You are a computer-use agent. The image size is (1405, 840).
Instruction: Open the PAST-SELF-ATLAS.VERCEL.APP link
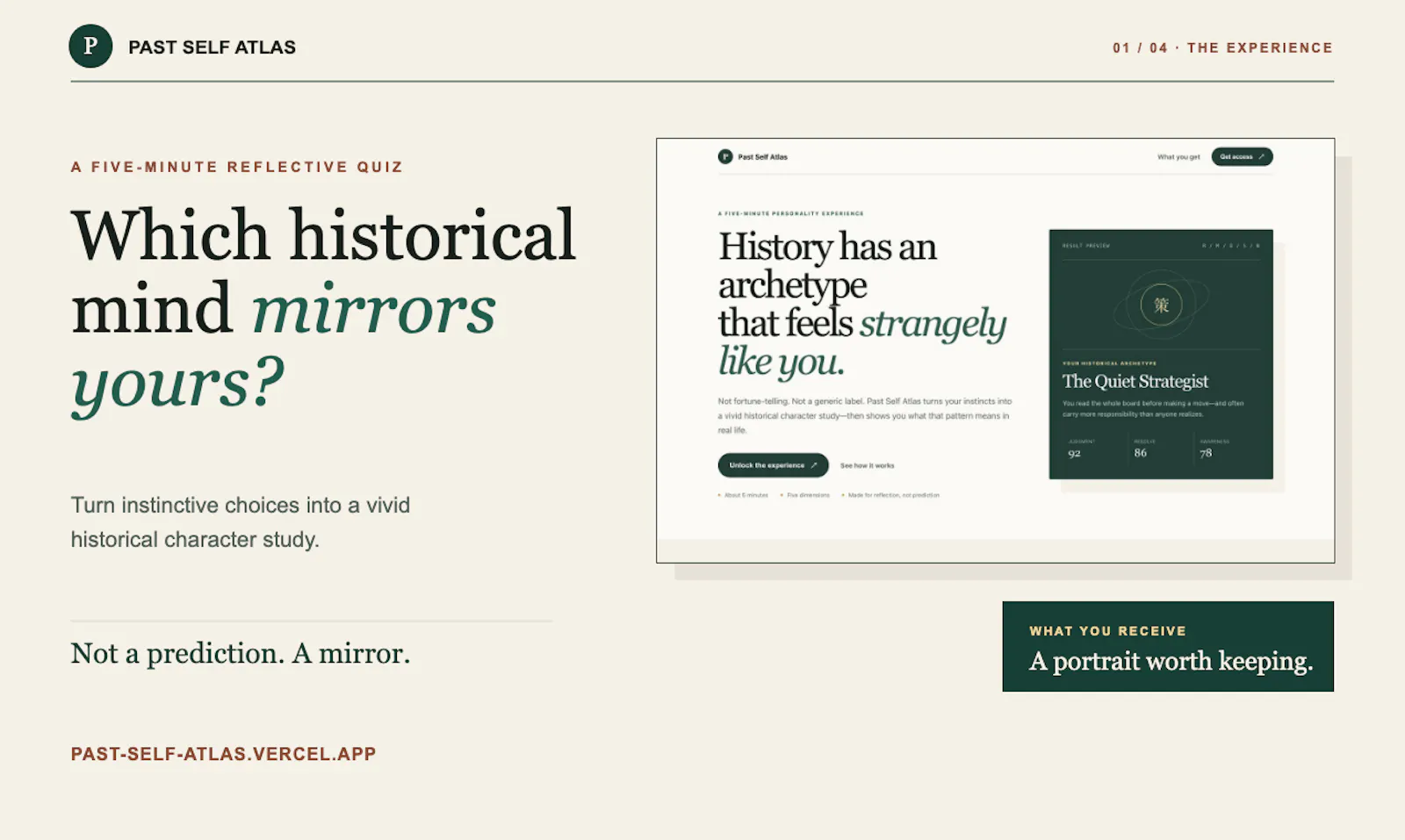coord(223,754)
